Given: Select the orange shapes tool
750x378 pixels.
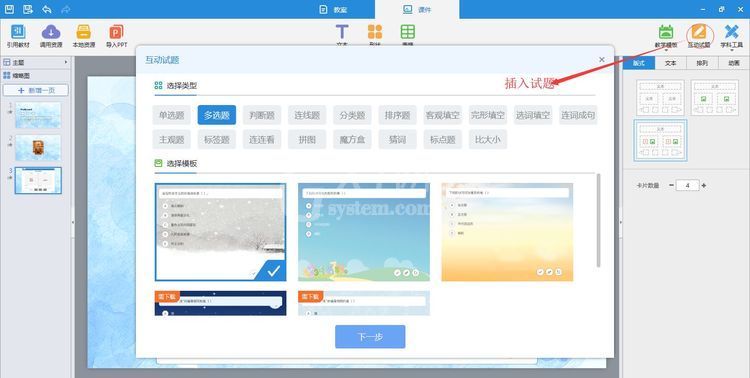Looking at the screenshot, I should 375,33.
